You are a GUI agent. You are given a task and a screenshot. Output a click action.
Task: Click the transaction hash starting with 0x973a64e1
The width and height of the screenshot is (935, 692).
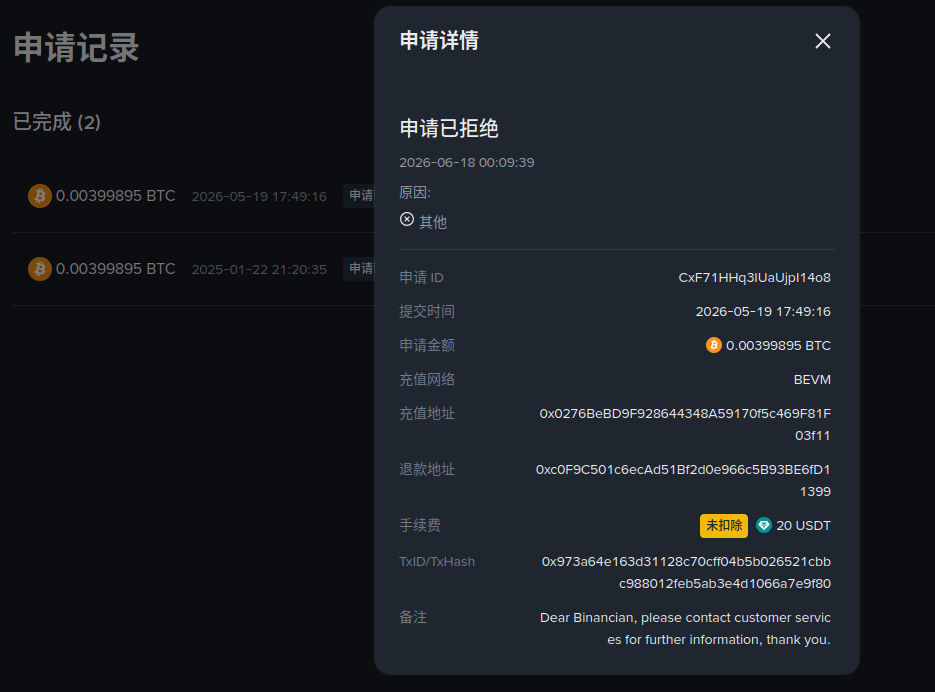686,572
